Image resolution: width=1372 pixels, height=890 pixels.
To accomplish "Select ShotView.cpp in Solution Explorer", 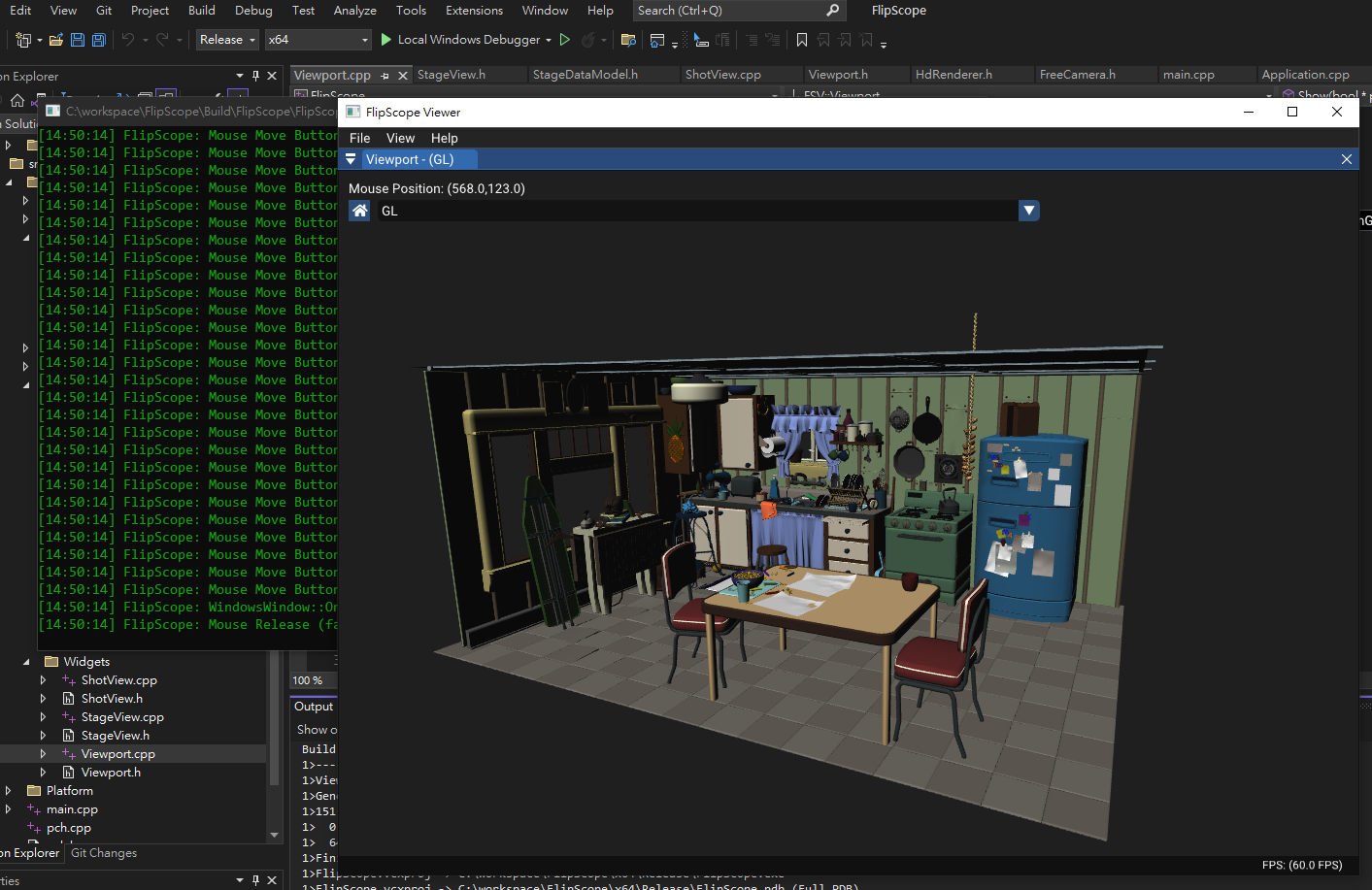I will tap(118, 680).
